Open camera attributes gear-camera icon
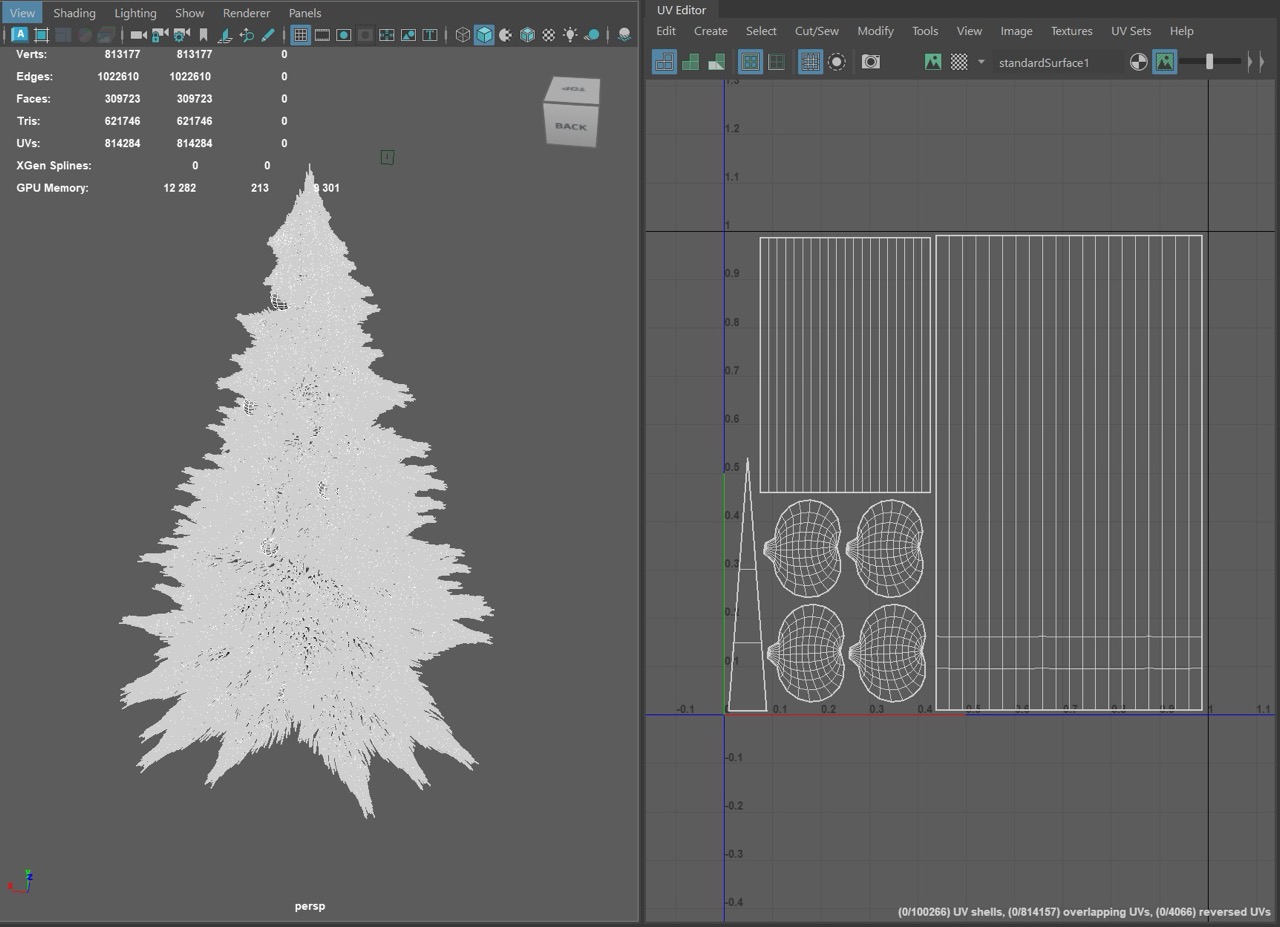 point(181,35)
